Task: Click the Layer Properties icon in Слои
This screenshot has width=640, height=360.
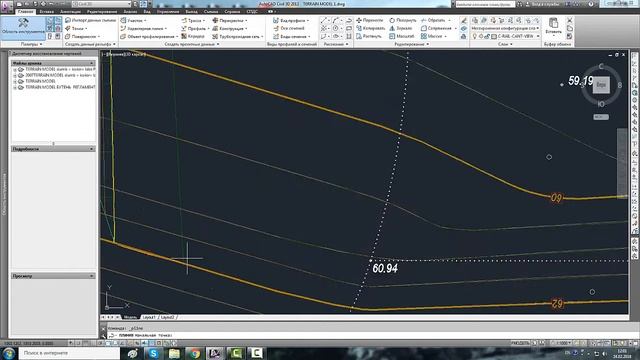Action: pyautogui.click(x=475, y=20)
